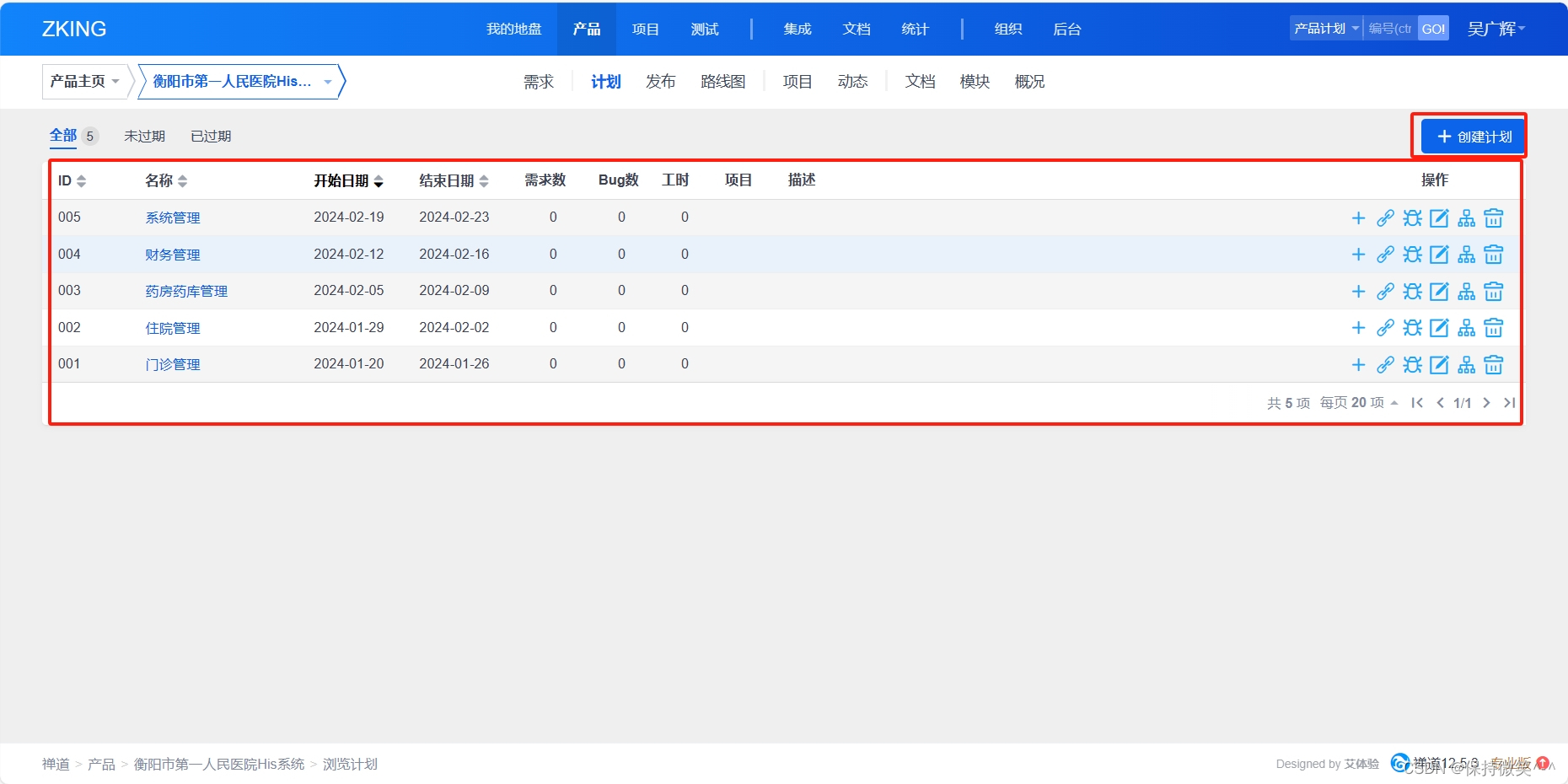Filter plans by 未过期
Viewport: 1568px width, 784px height.
(x=144, y=137)
